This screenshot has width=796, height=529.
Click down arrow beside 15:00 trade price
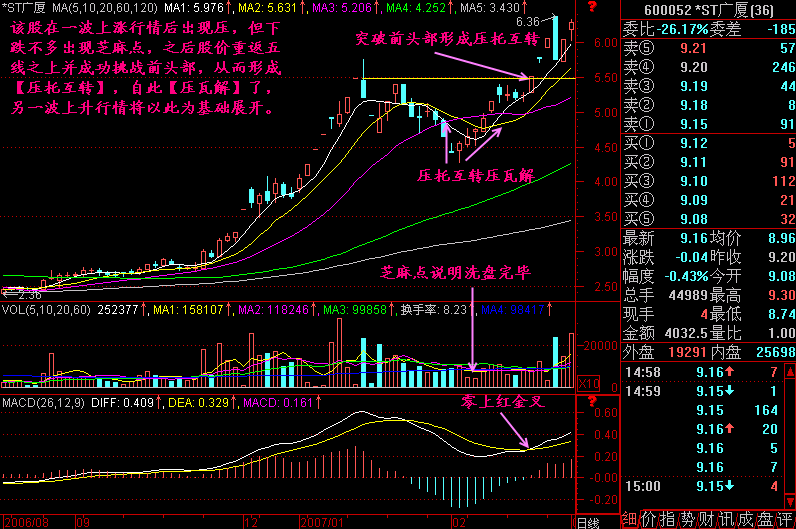[x=731, y=486]
